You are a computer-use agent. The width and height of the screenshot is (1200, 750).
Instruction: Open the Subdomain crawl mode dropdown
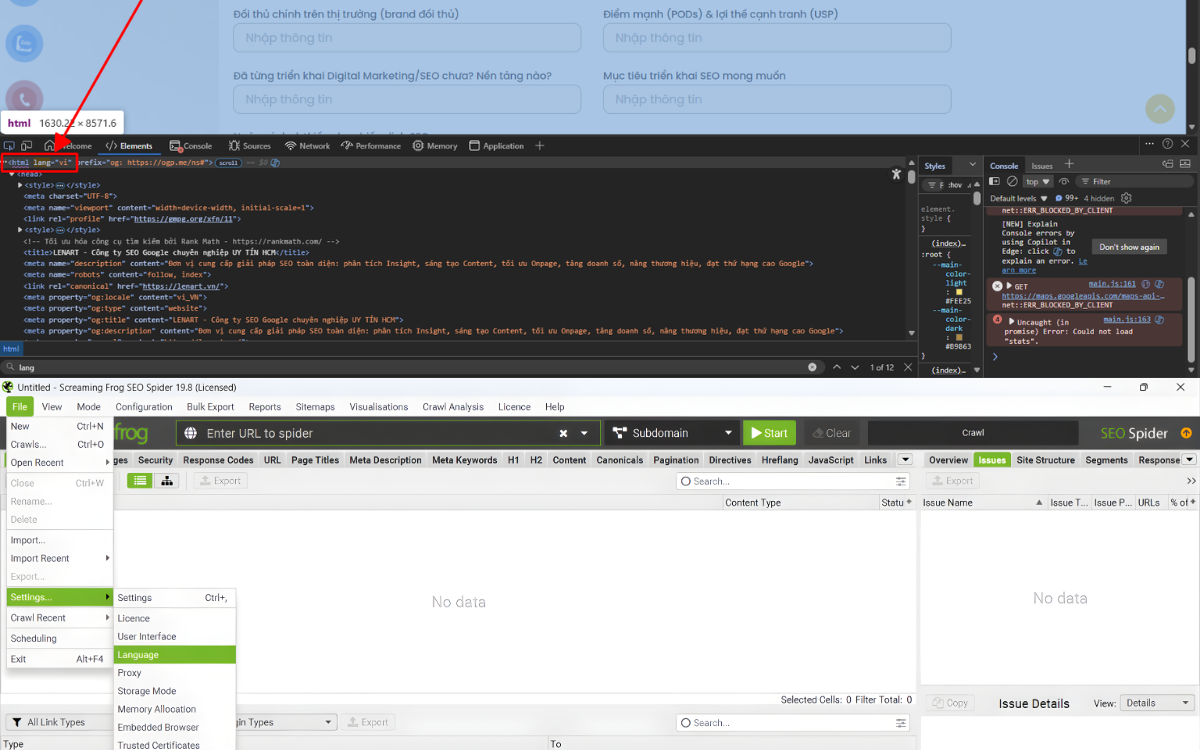tap(672, 433)
